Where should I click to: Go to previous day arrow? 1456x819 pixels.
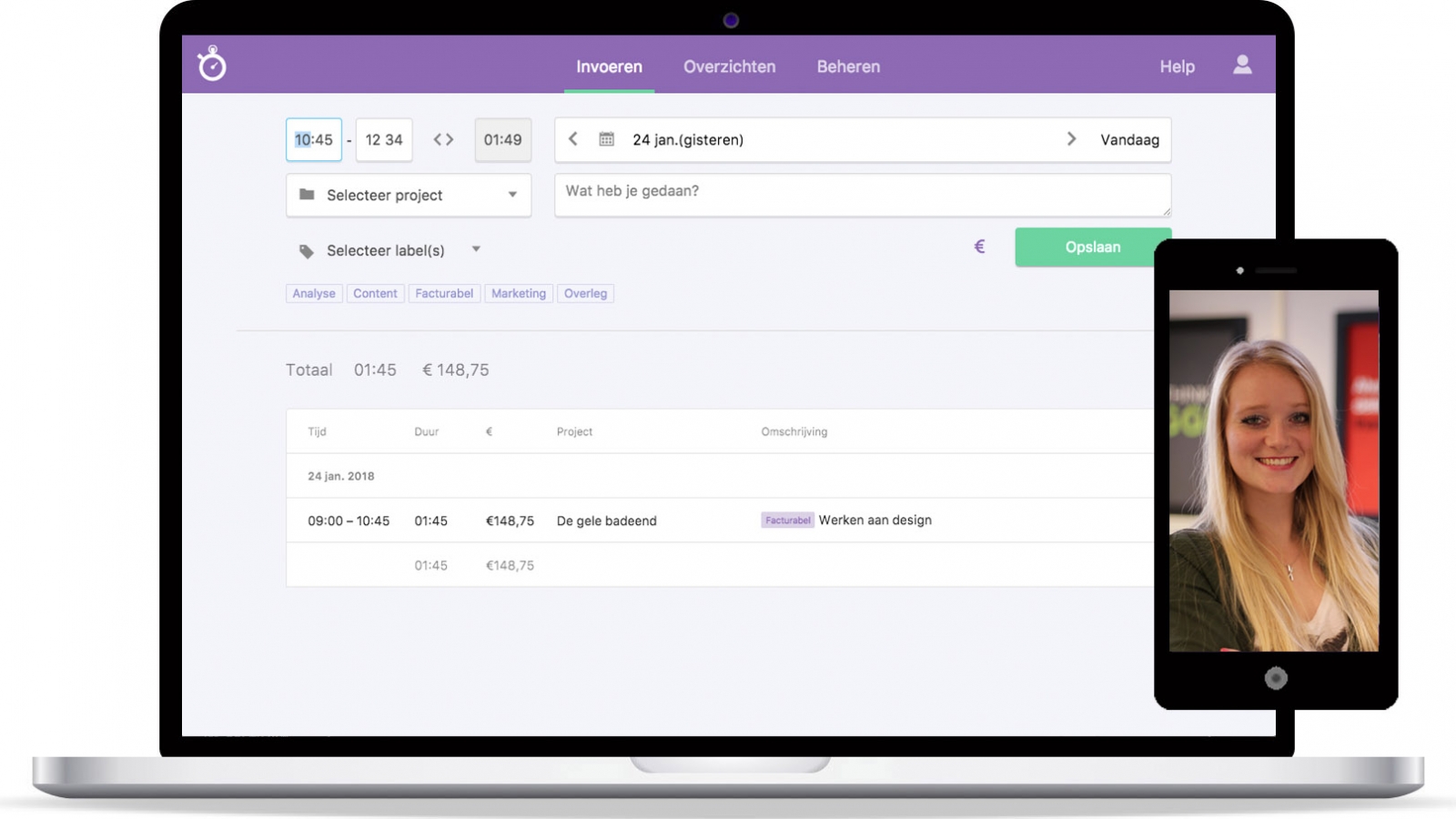tap(572, 138)
